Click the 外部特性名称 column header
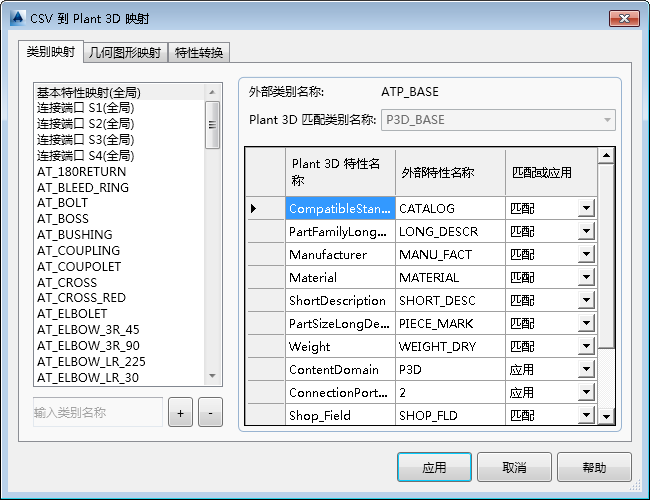 tap(450, 172)
